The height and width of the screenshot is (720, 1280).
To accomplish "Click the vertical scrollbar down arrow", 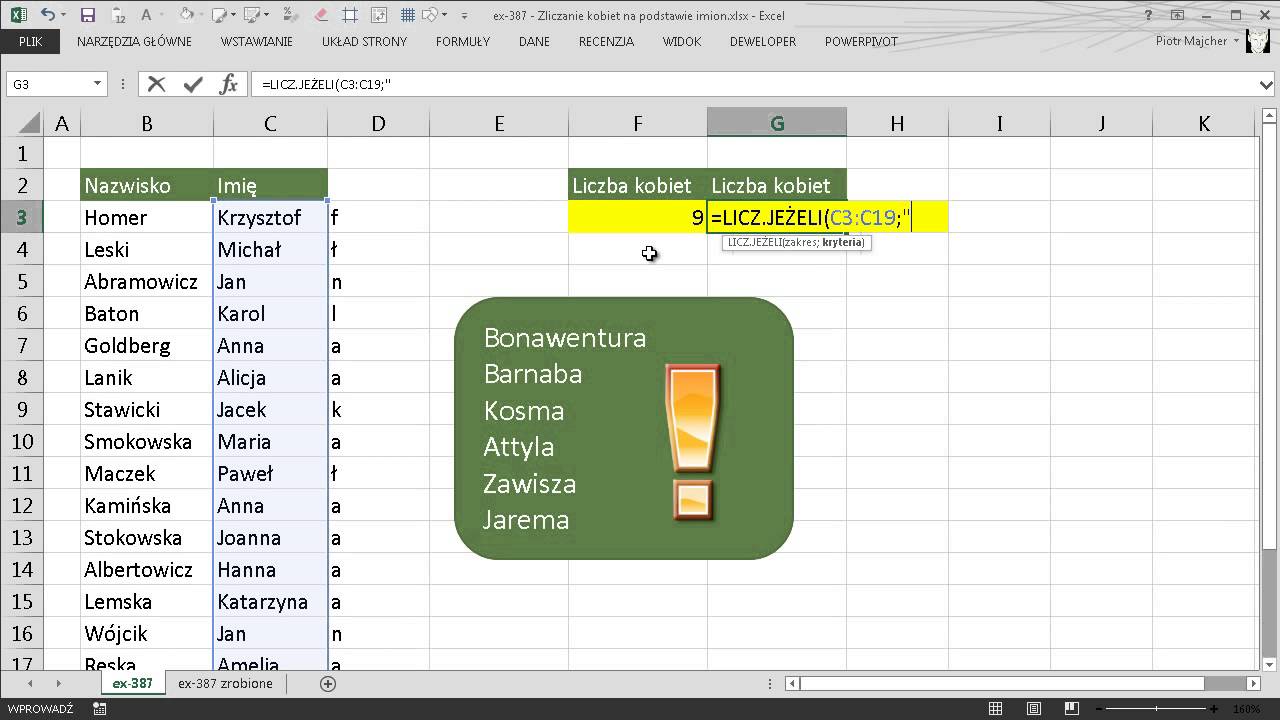I will pyautogui.click(x=1269, y=664).
